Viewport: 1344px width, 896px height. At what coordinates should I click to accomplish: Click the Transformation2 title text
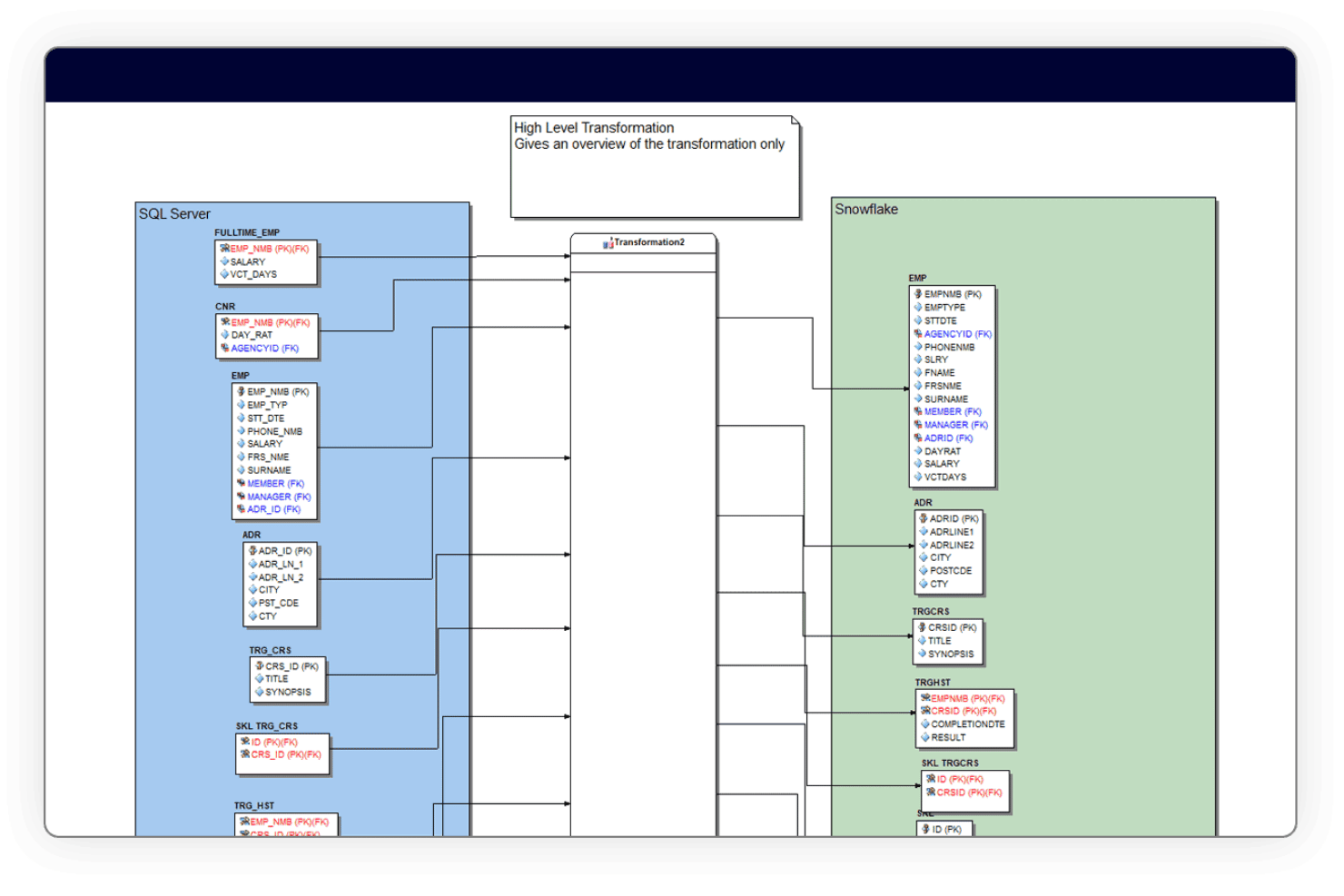pyautogui.click(x=649, y=242)
